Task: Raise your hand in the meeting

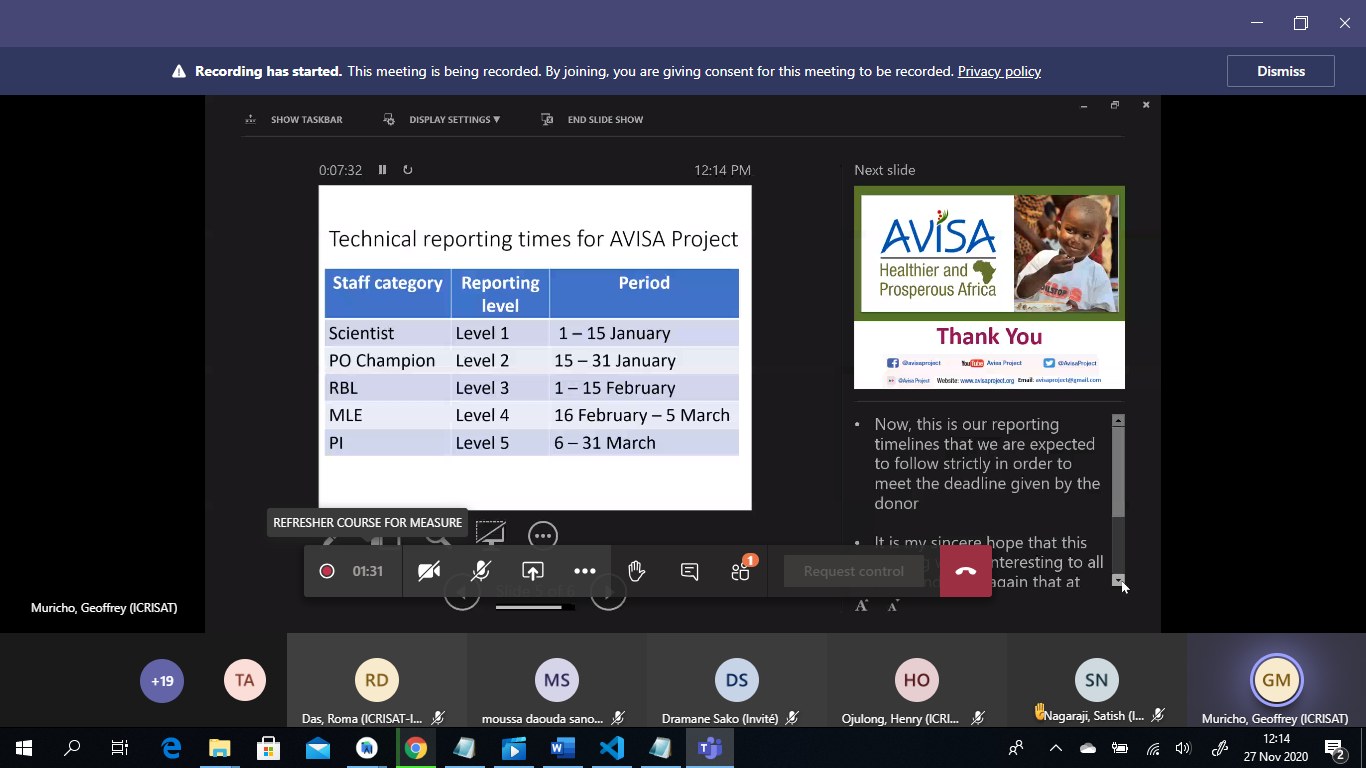Action: 636,571
